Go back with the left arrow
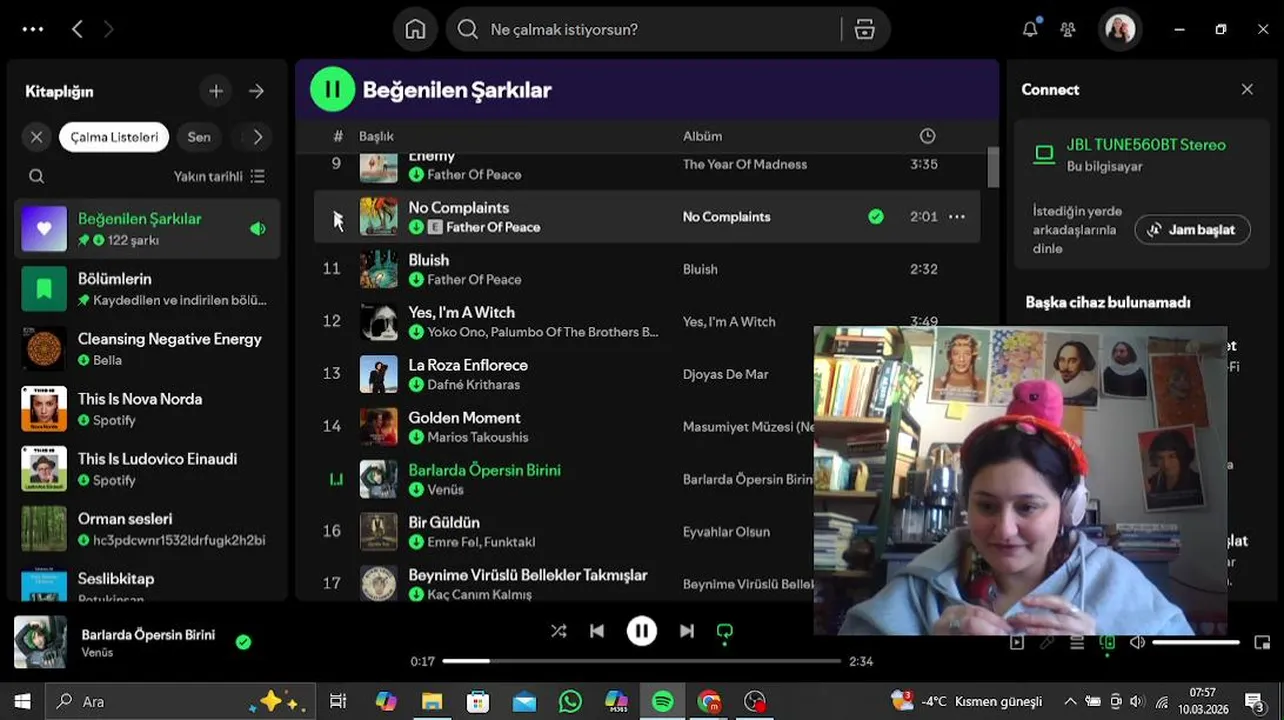The image size is (1284, 720). pyautogui.click(x=77, y=30)
